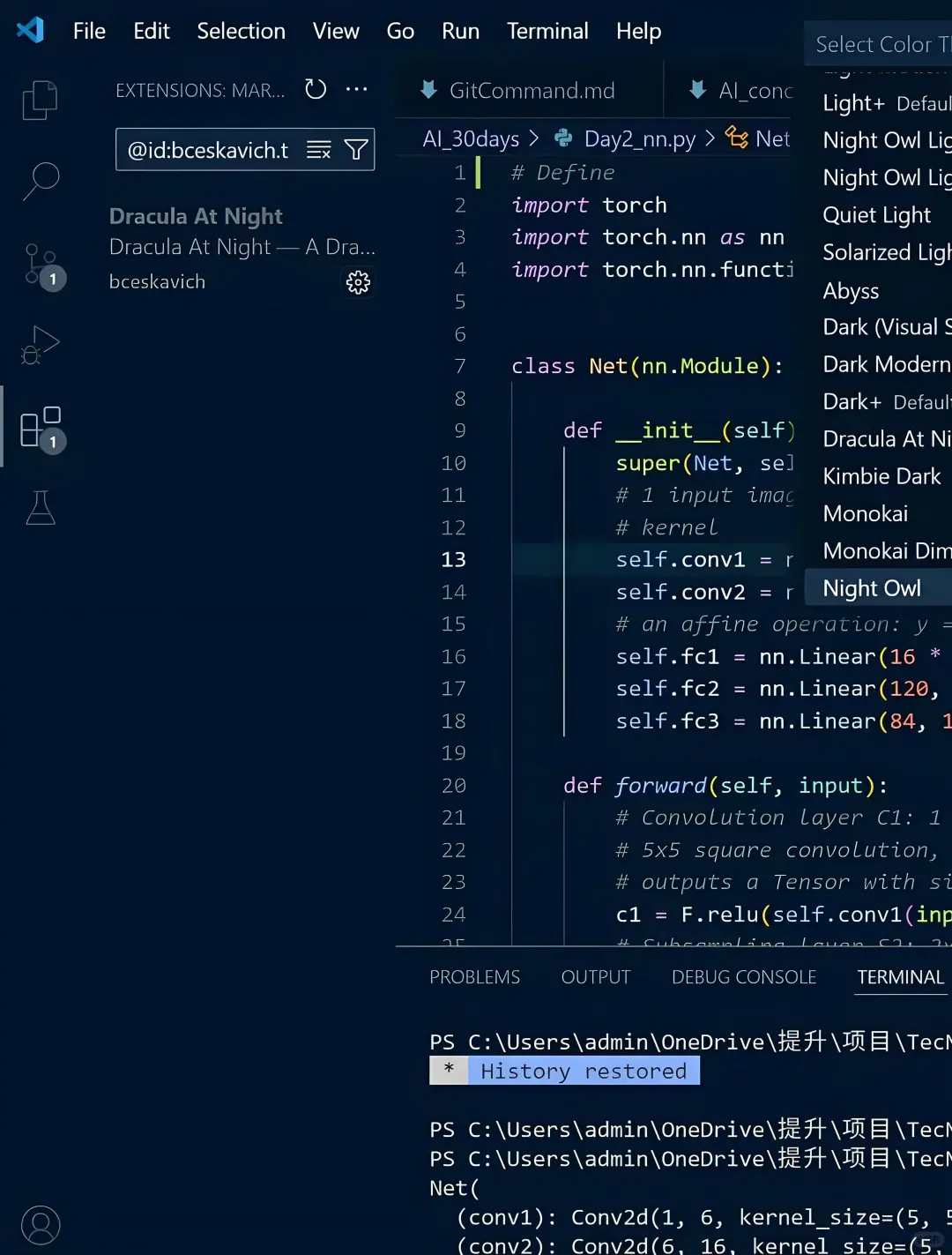Open the View menu

(336, 31)
